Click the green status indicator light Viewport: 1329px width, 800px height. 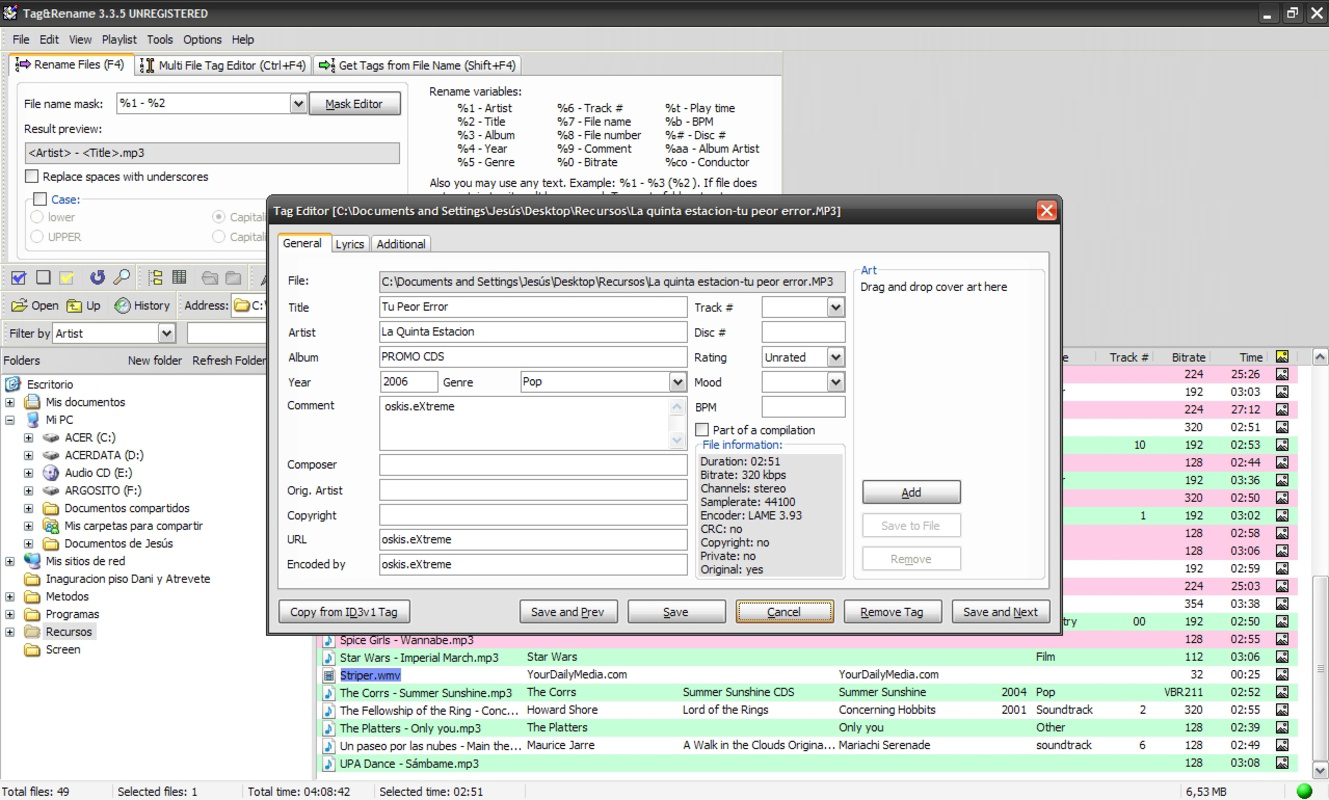[1304, 791]
